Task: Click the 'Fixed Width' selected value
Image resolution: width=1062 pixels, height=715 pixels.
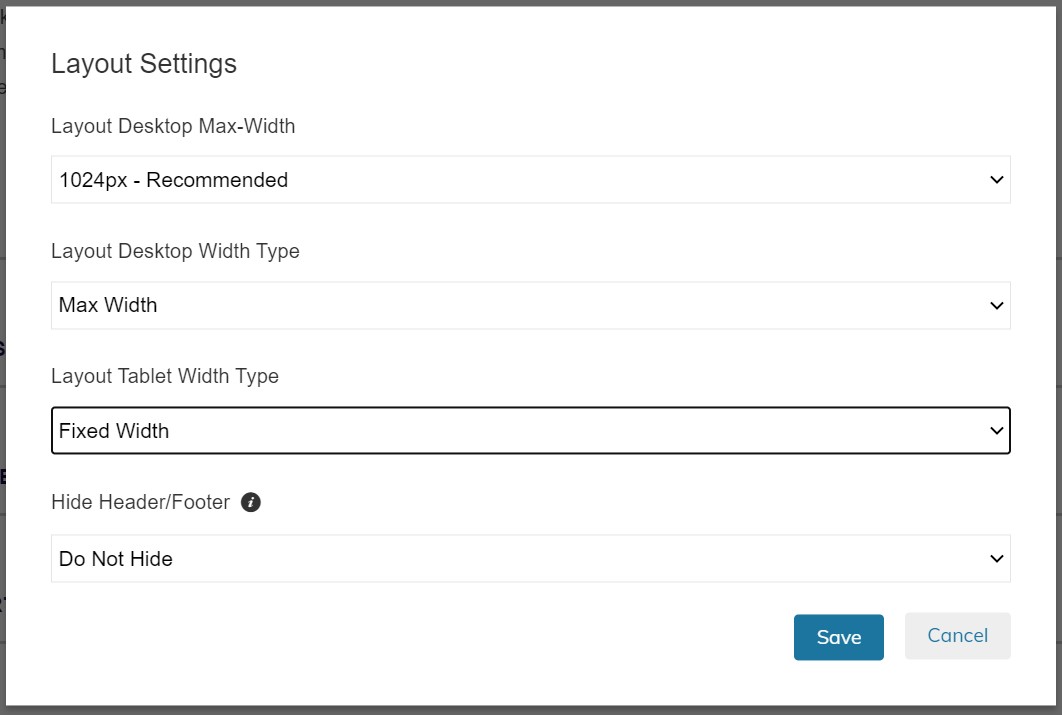Action: coord(114,431)
